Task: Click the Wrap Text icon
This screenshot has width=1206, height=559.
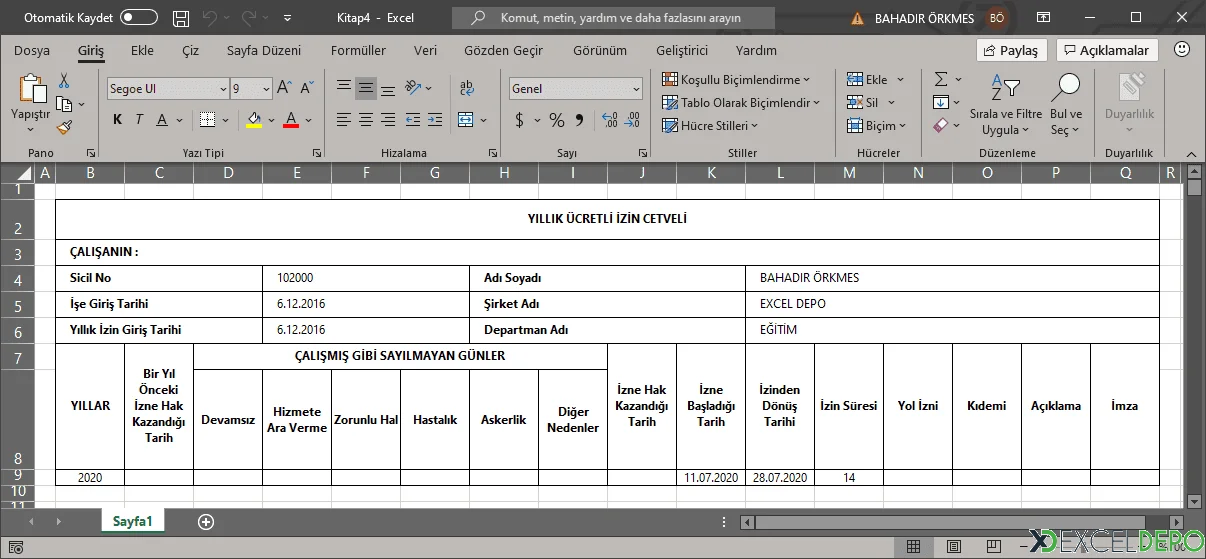Action: pyautogui.click(x=466, y=88)
